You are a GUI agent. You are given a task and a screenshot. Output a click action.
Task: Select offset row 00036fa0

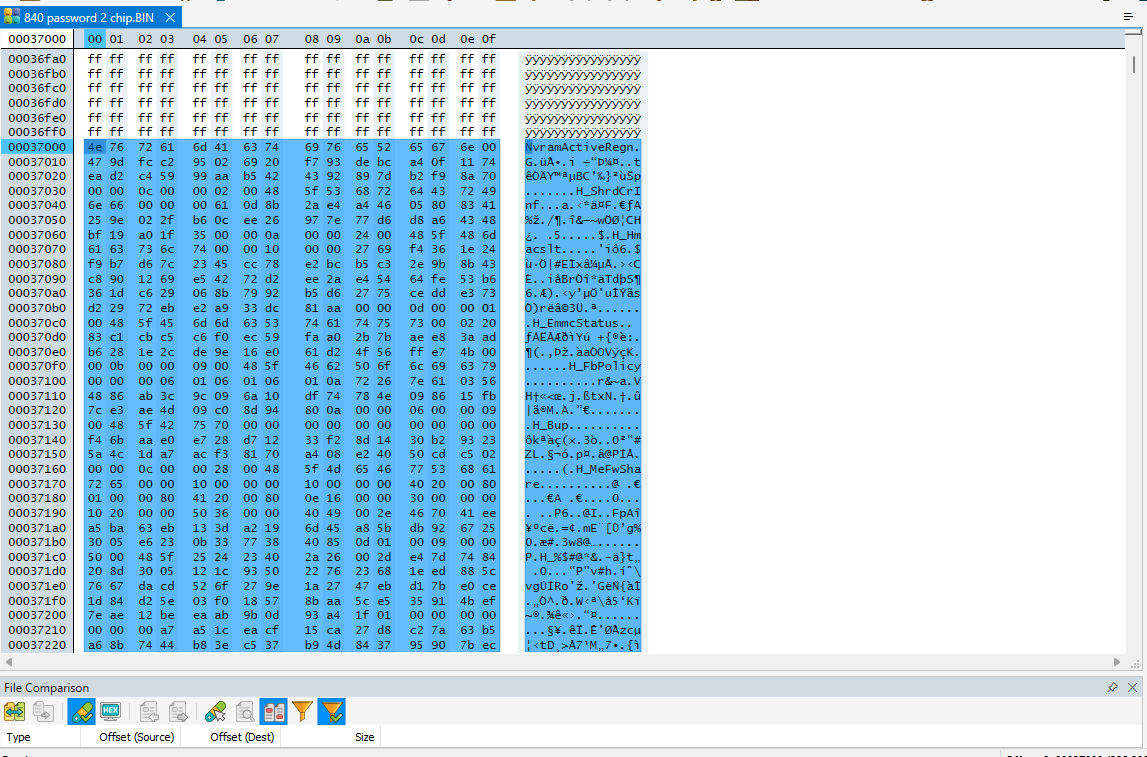tap(37, 59)
